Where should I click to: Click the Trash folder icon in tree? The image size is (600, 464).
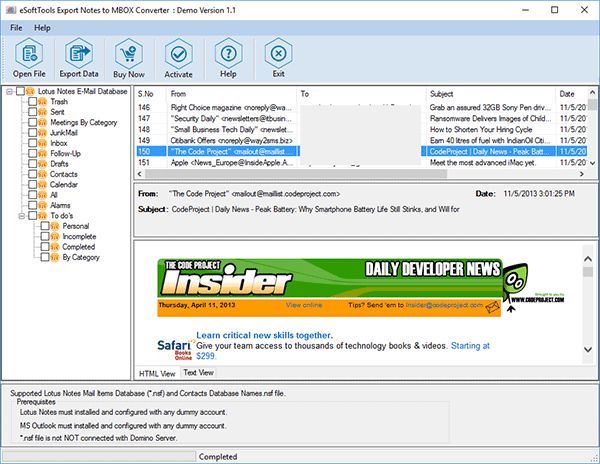42,102
